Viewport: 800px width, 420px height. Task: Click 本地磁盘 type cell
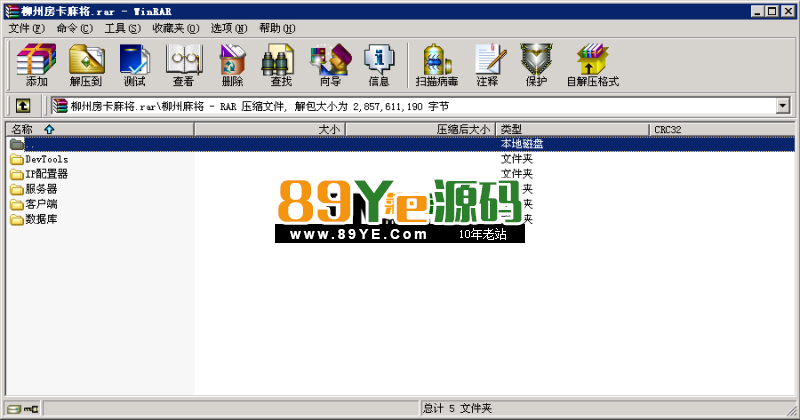pos(522,144)
